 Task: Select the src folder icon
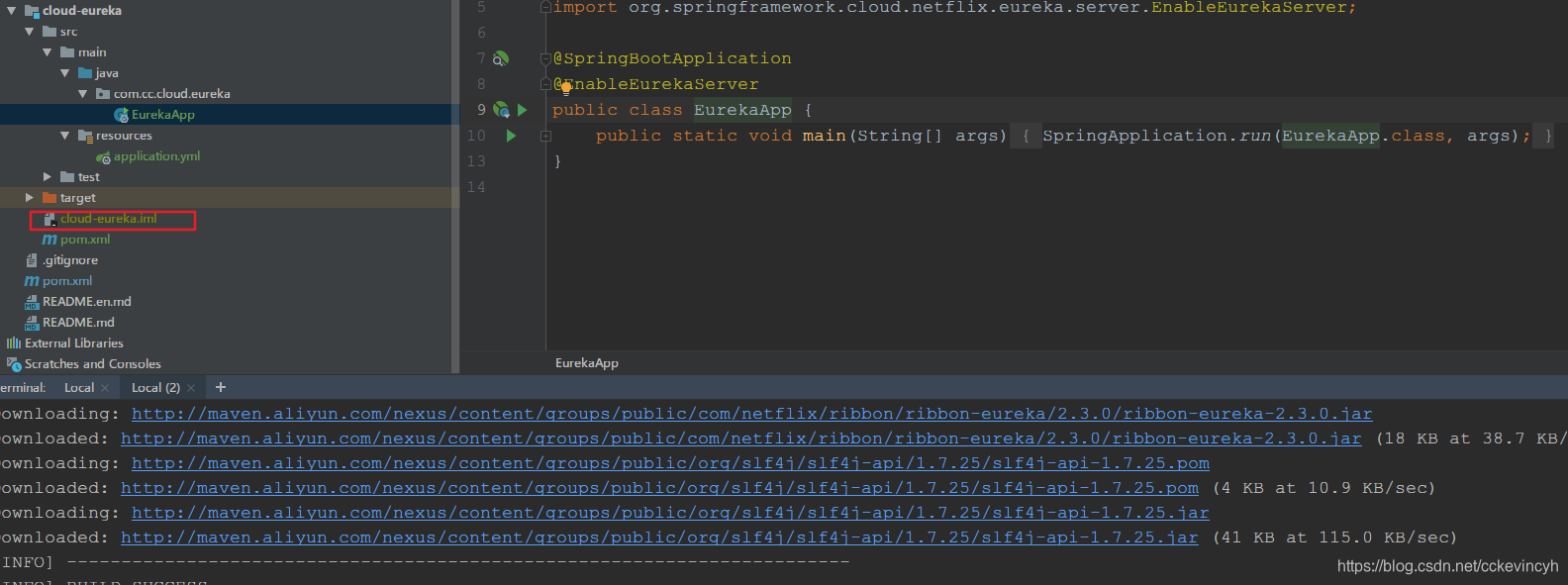coord(49,32)
